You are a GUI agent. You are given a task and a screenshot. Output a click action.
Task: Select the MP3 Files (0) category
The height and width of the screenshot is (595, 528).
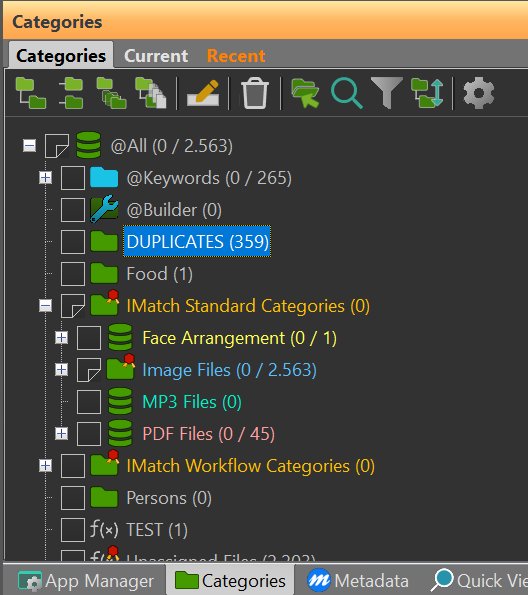coord(192,401)
